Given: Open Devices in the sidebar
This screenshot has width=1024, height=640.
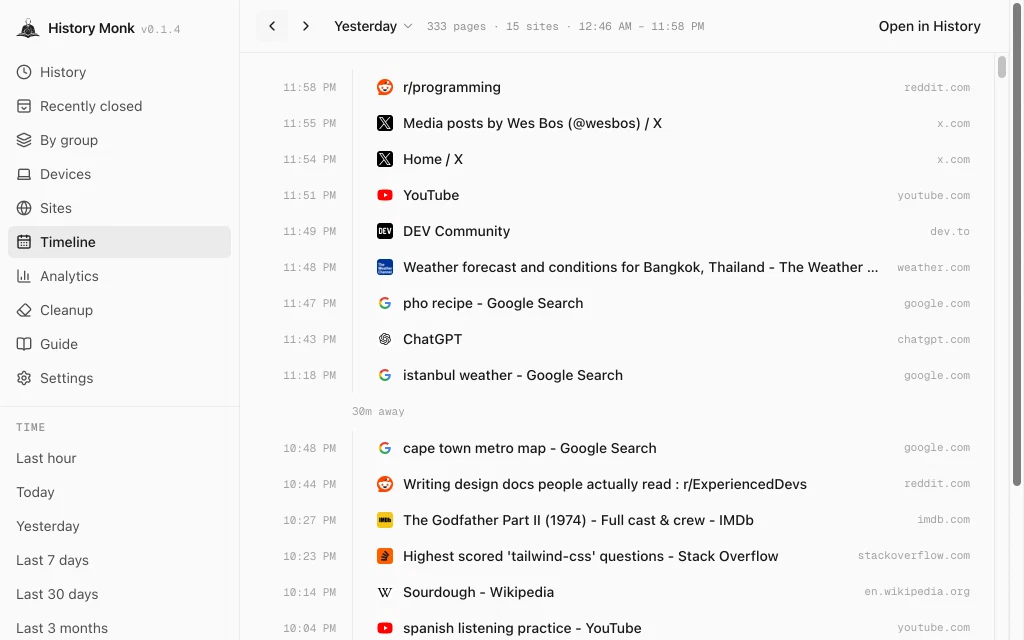Looking at the screenshot, I should click(120, 174).
